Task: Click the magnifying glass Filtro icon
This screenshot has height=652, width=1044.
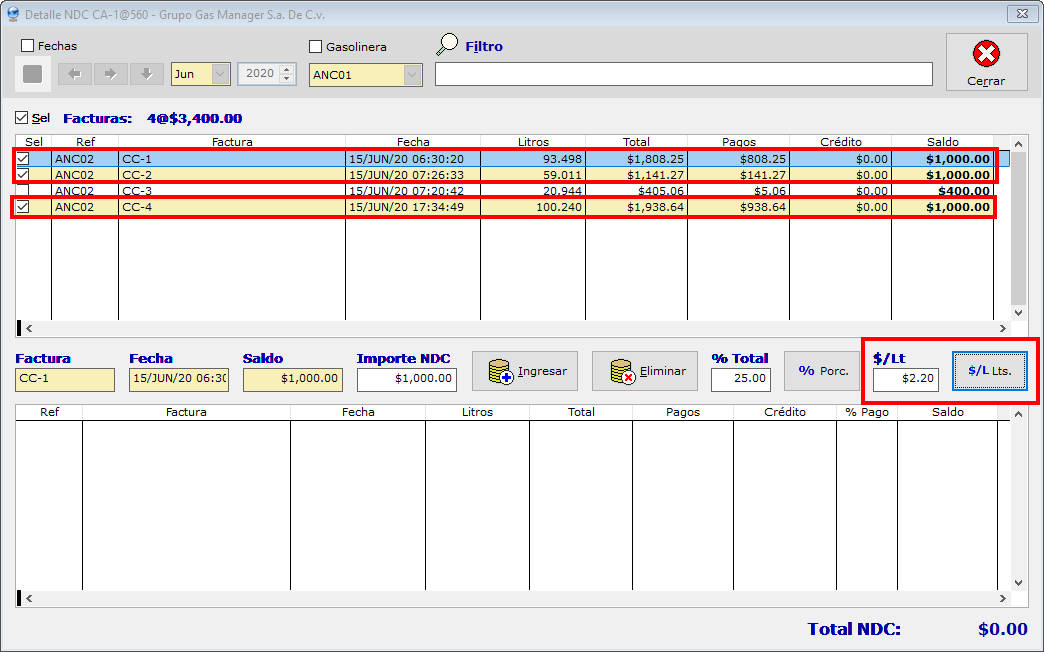Action: coord(448,45)
